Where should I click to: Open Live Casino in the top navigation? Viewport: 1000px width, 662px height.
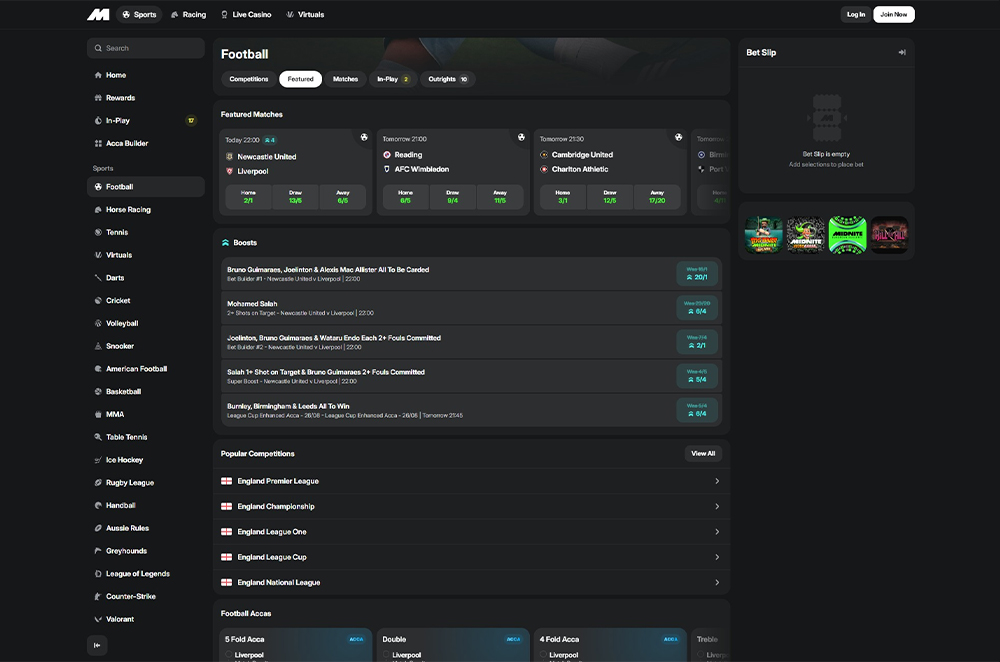point(246,15)
